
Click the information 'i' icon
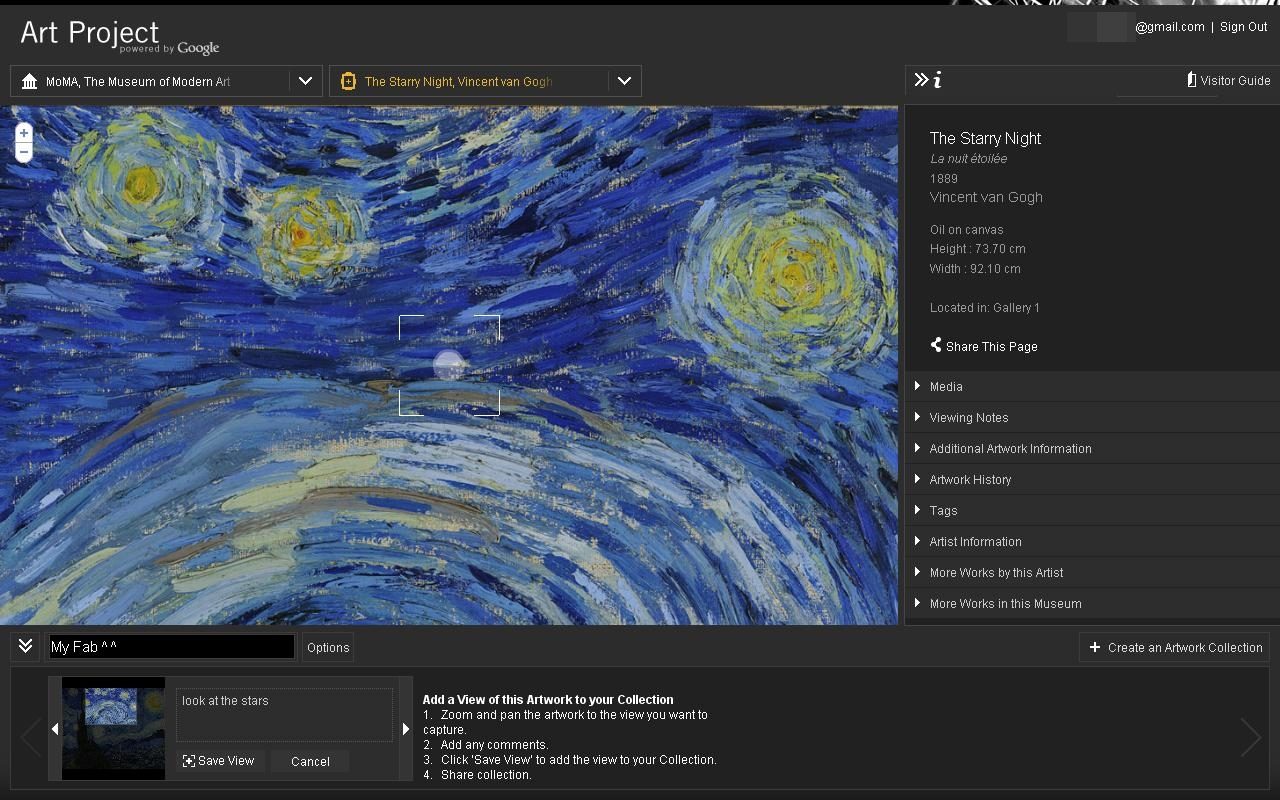tap(937, 80)
